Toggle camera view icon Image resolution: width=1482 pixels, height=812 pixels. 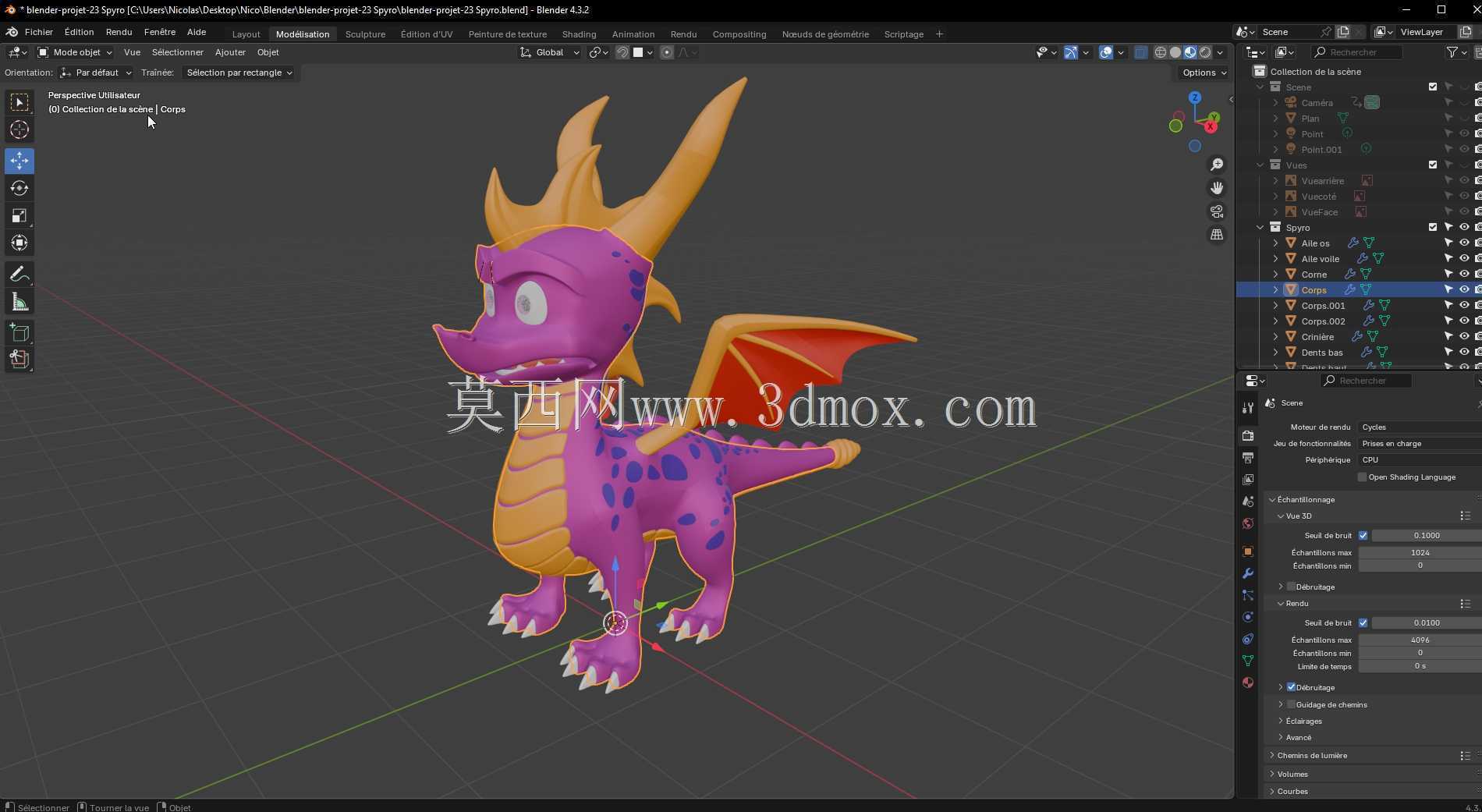pyautogui.click(x=1217, y=211)
